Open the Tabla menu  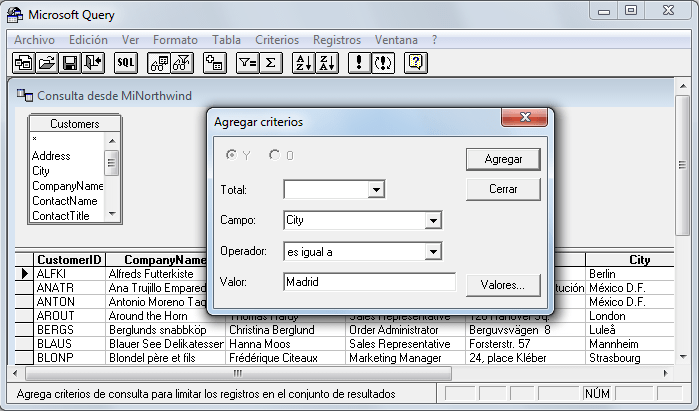tap(226, 40)
